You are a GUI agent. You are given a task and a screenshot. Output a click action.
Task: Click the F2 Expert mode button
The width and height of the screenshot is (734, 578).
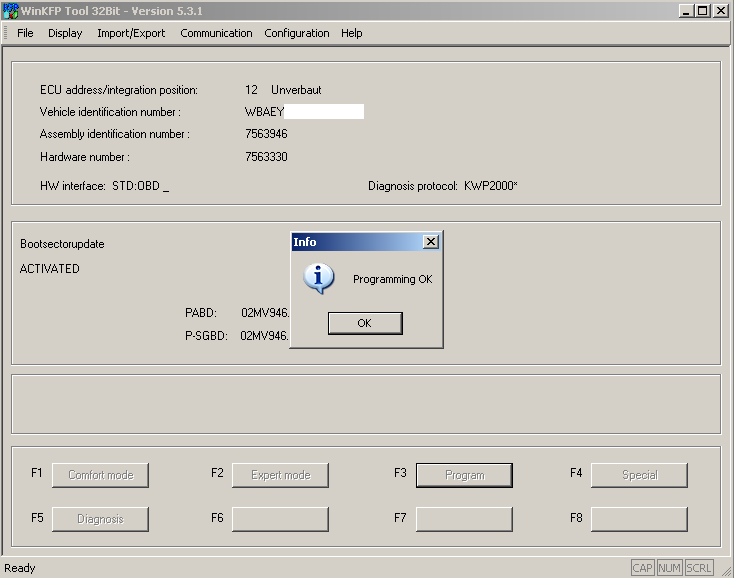pyautogui.click(x=280, y=475)
